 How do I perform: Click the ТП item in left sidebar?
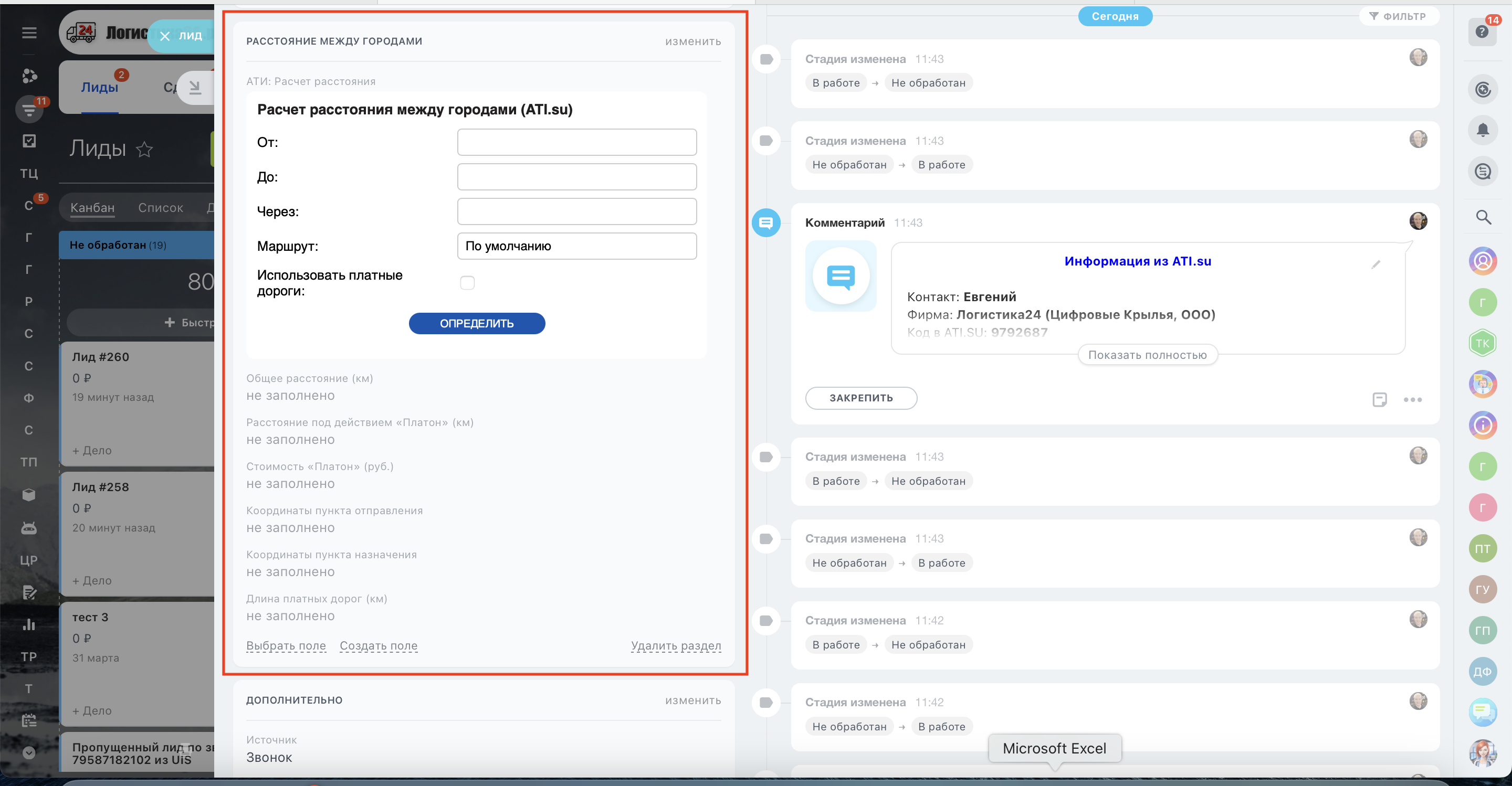(29, 462)
